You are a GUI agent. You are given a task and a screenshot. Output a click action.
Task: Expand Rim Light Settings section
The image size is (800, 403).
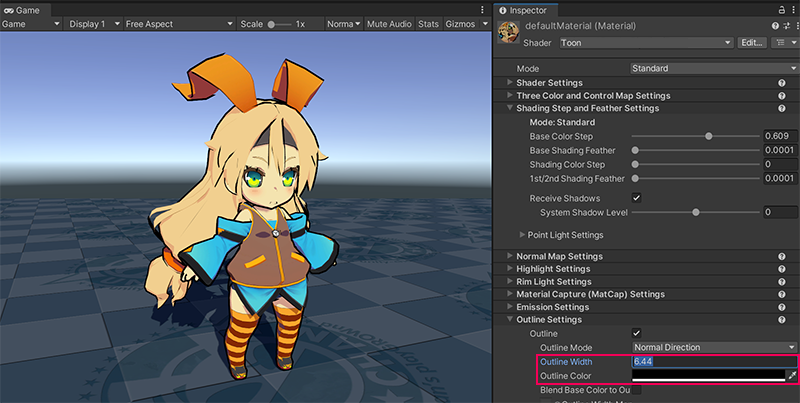(x=510, y=282)
